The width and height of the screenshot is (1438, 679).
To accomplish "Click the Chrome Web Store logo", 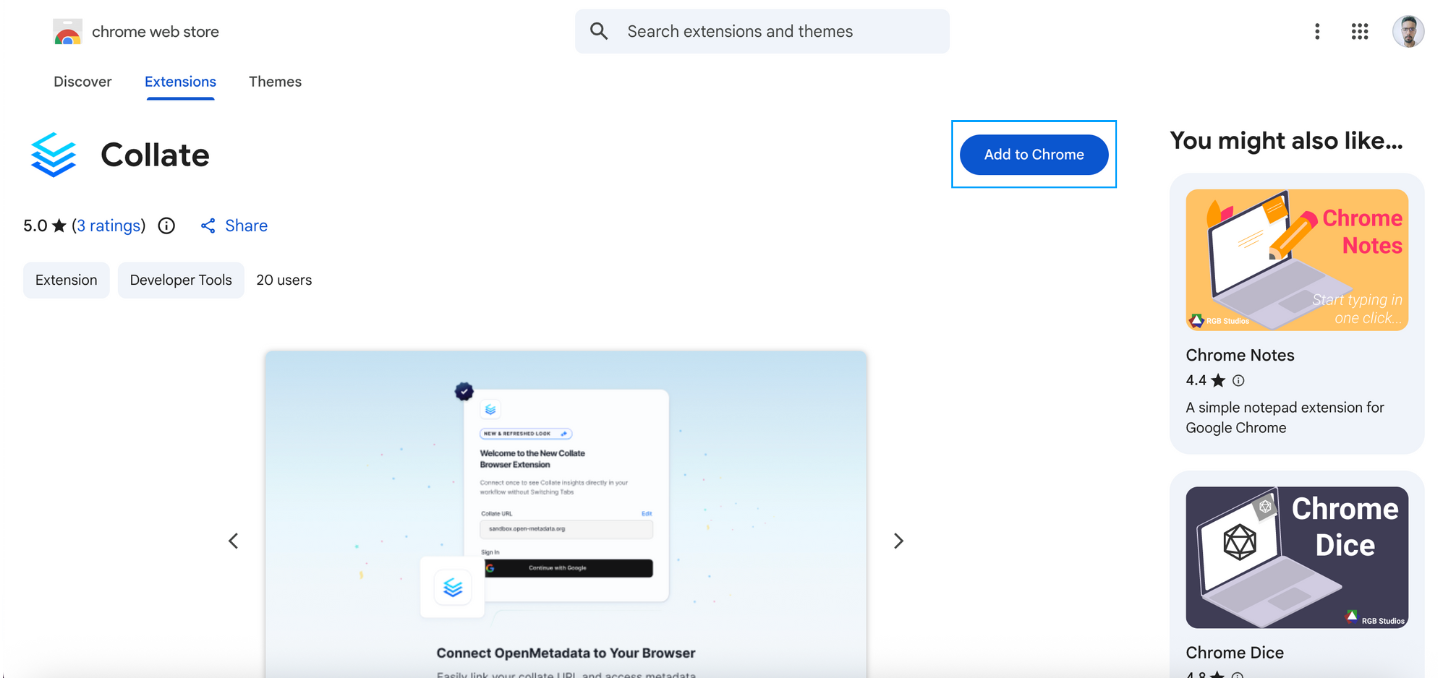I will (67, 31).
